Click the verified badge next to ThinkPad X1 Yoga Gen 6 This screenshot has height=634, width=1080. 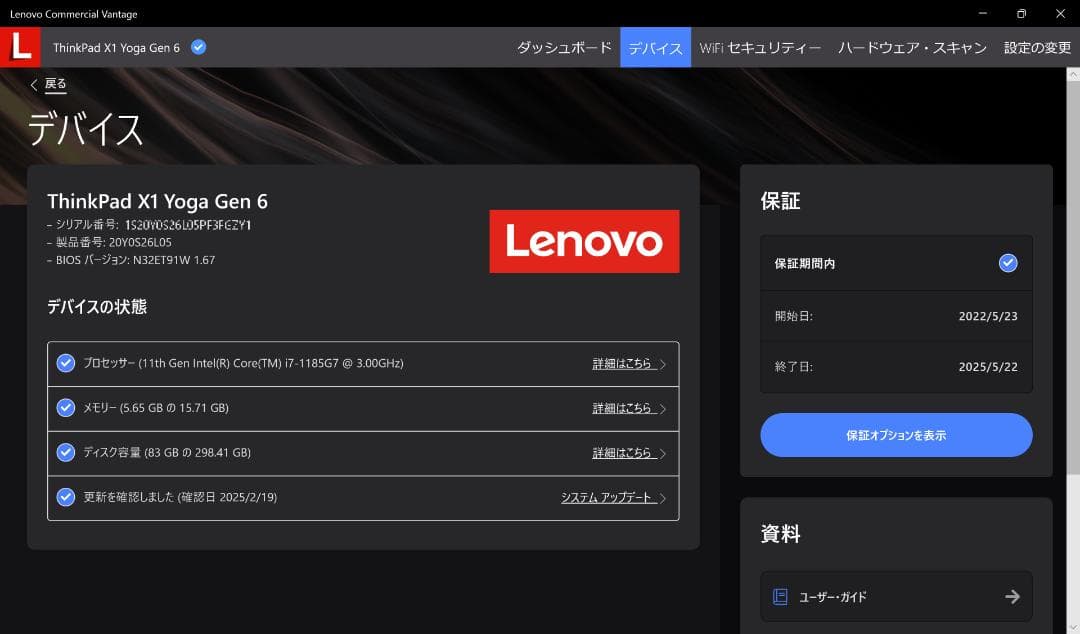[197, 46]
